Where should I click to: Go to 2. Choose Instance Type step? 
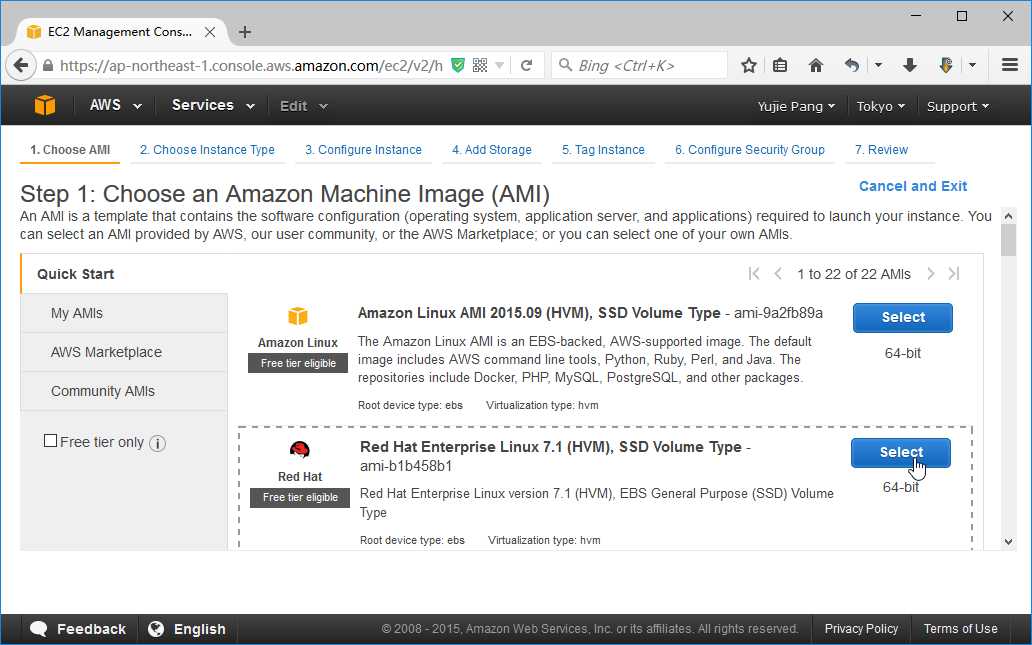[x=207, y=150]
